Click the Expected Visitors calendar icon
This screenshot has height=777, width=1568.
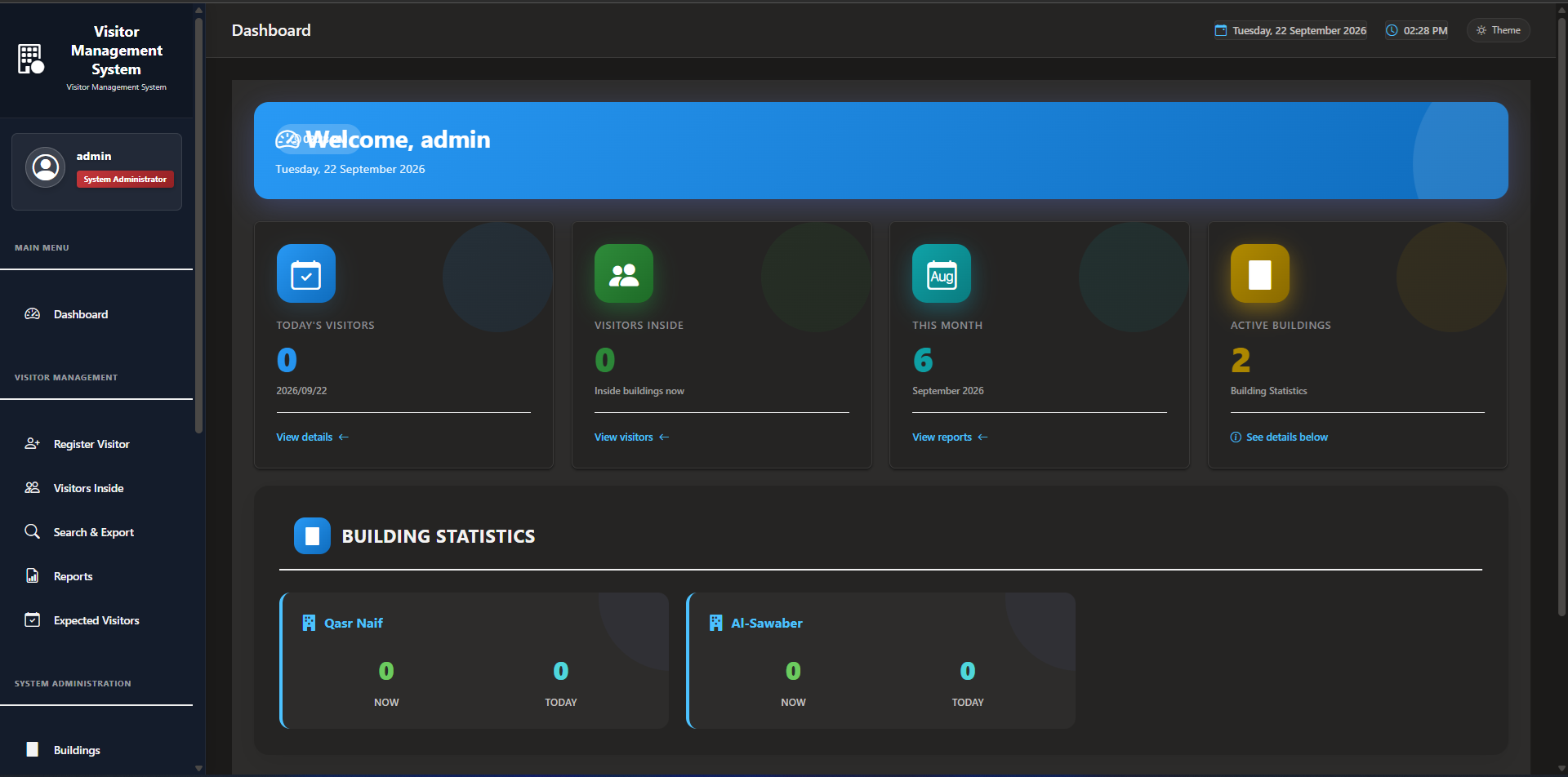[33, 620]
